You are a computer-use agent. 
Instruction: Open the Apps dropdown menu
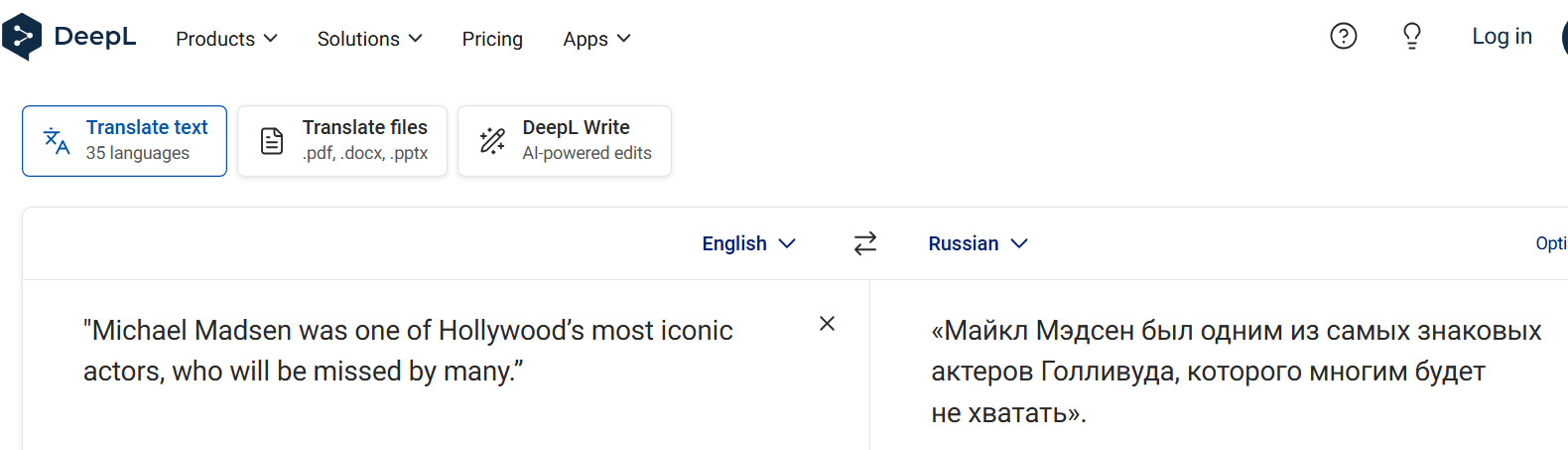(596, 39)
